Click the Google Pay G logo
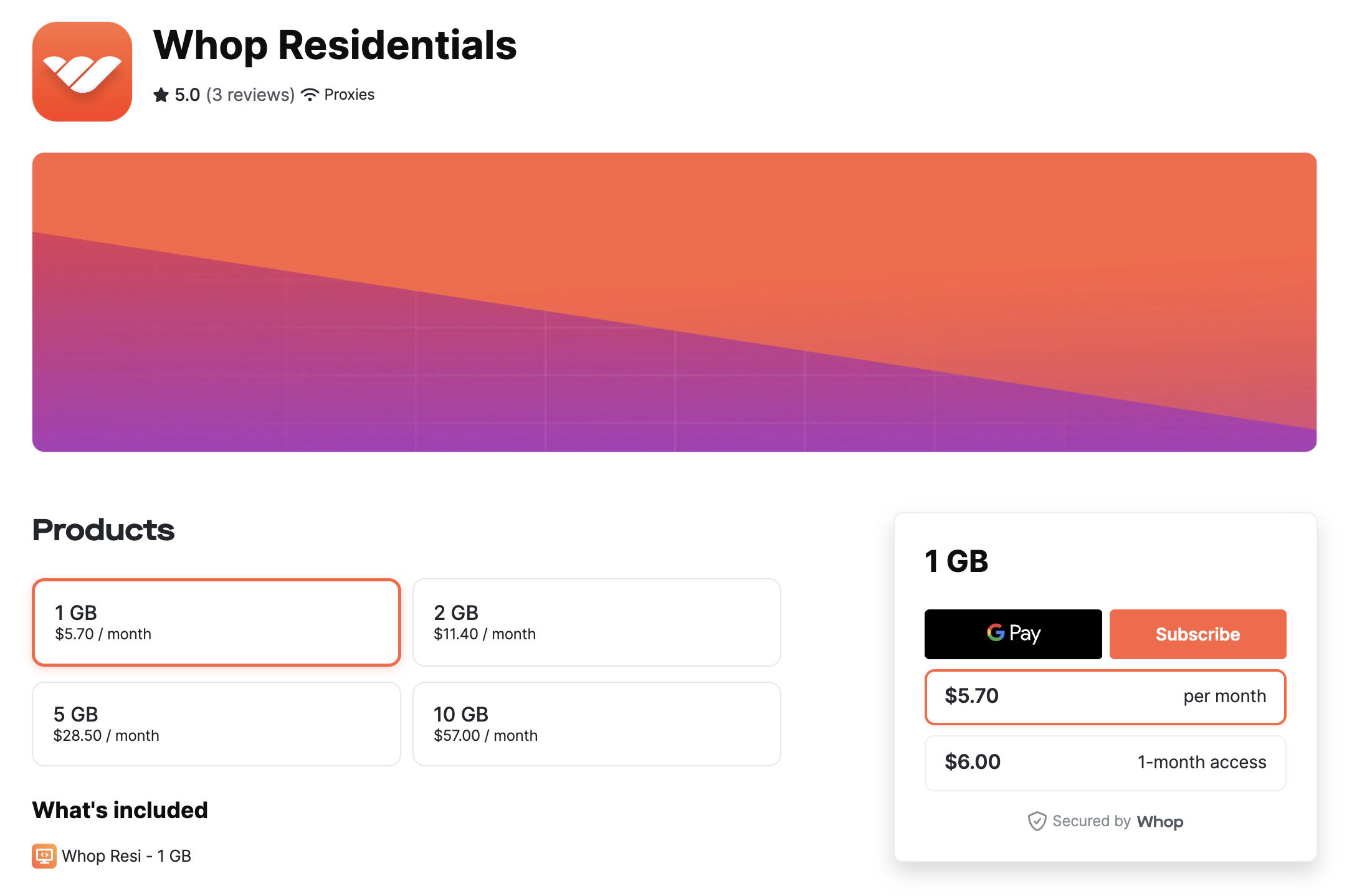This screenshot has width=1357, height=896. point(994,634)
